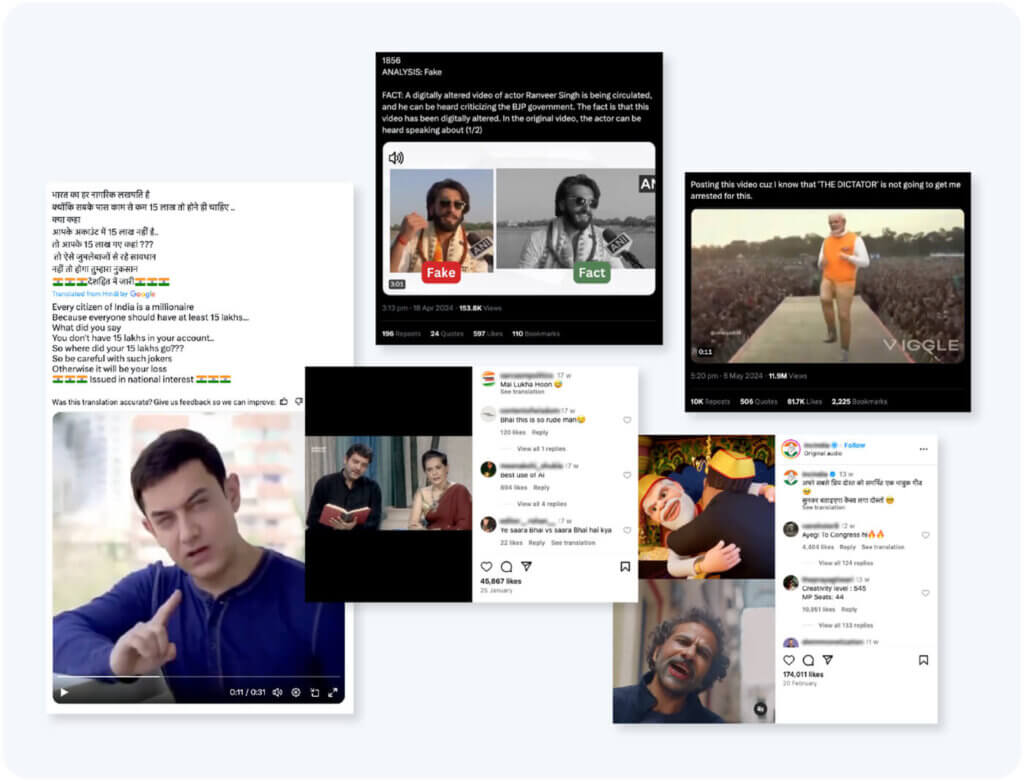Toggle the like heart on the 'best use of AI' comment

[x=628, y=474]
